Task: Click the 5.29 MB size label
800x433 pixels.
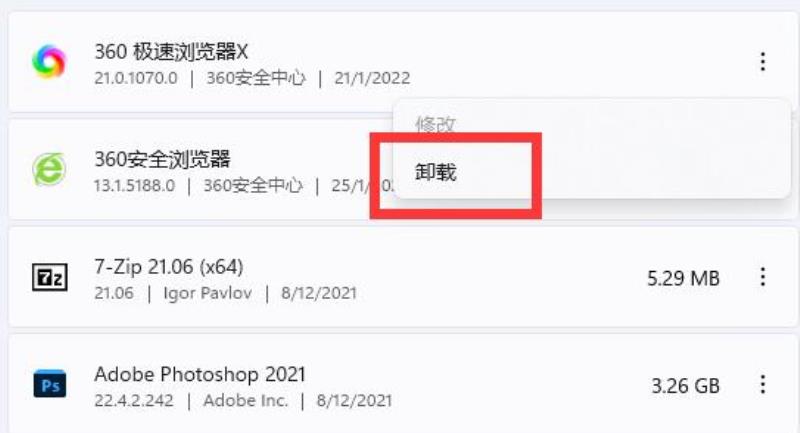Action: tap(683, 278)
